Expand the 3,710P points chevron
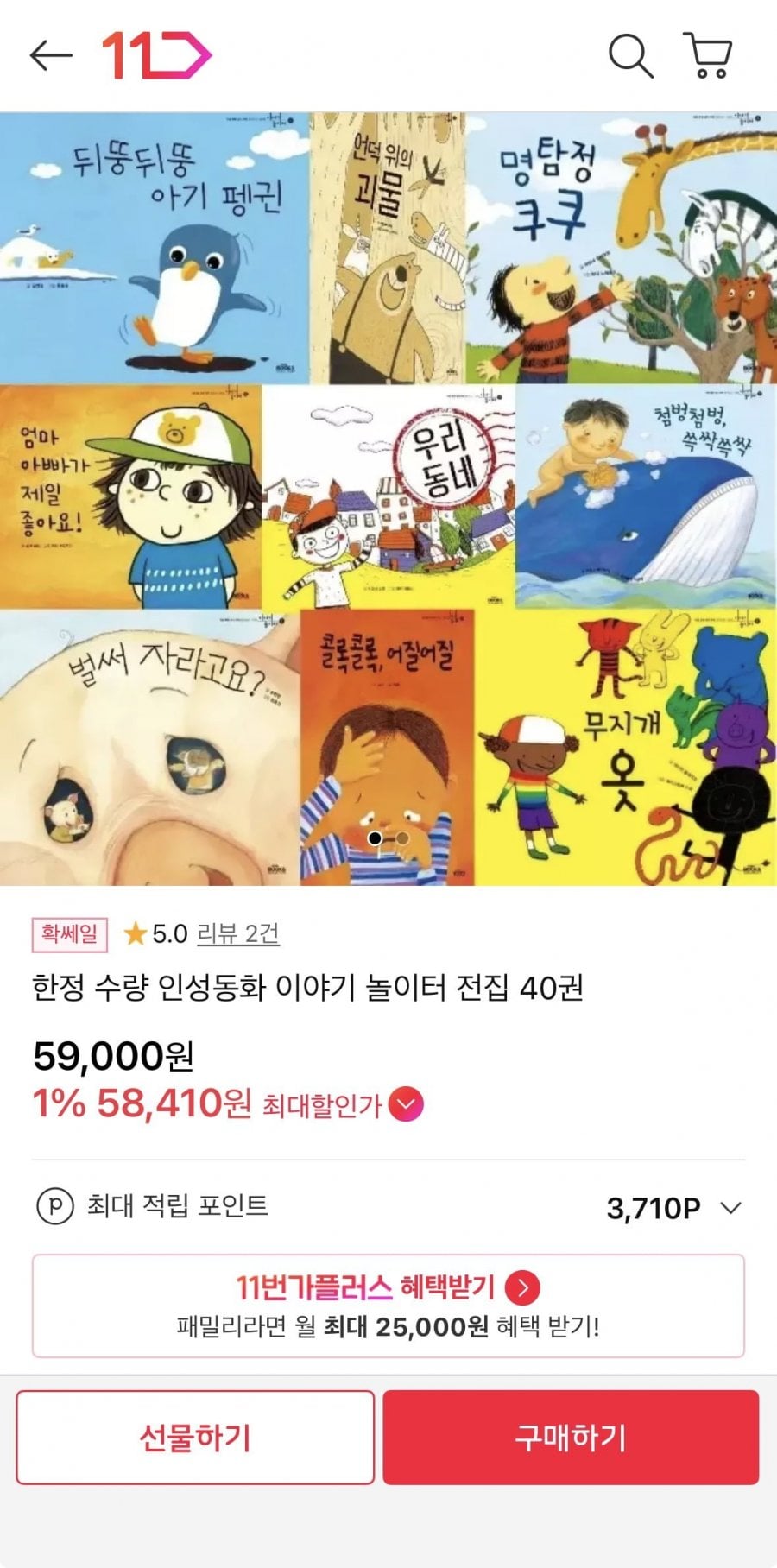The image size is (777, 1568). coord(730,1207)
